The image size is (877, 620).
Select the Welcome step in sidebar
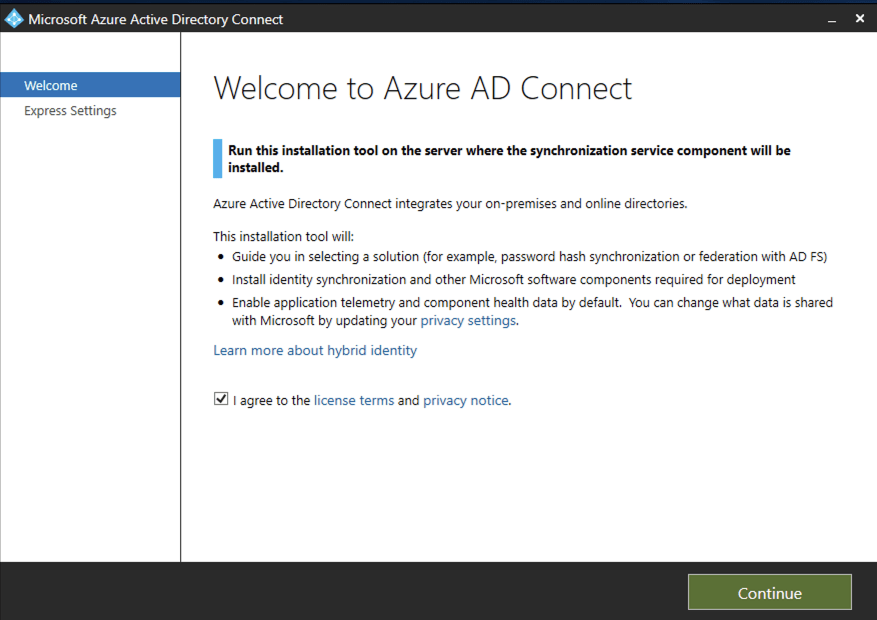click(x=51, y=86)
